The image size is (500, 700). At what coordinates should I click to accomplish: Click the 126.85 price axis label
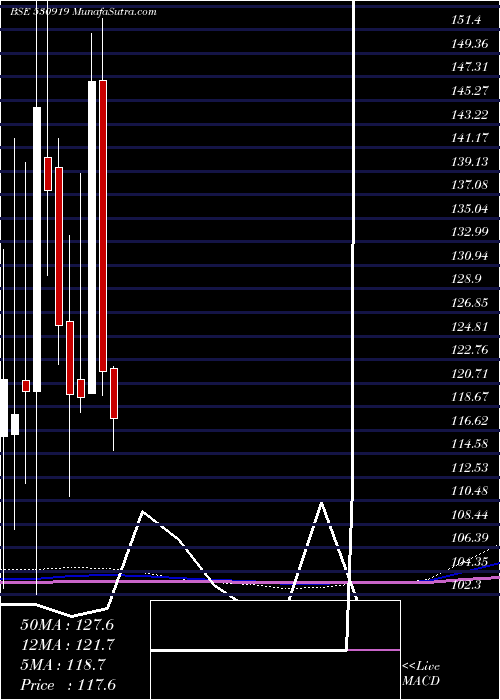click(x=469, y=303)
